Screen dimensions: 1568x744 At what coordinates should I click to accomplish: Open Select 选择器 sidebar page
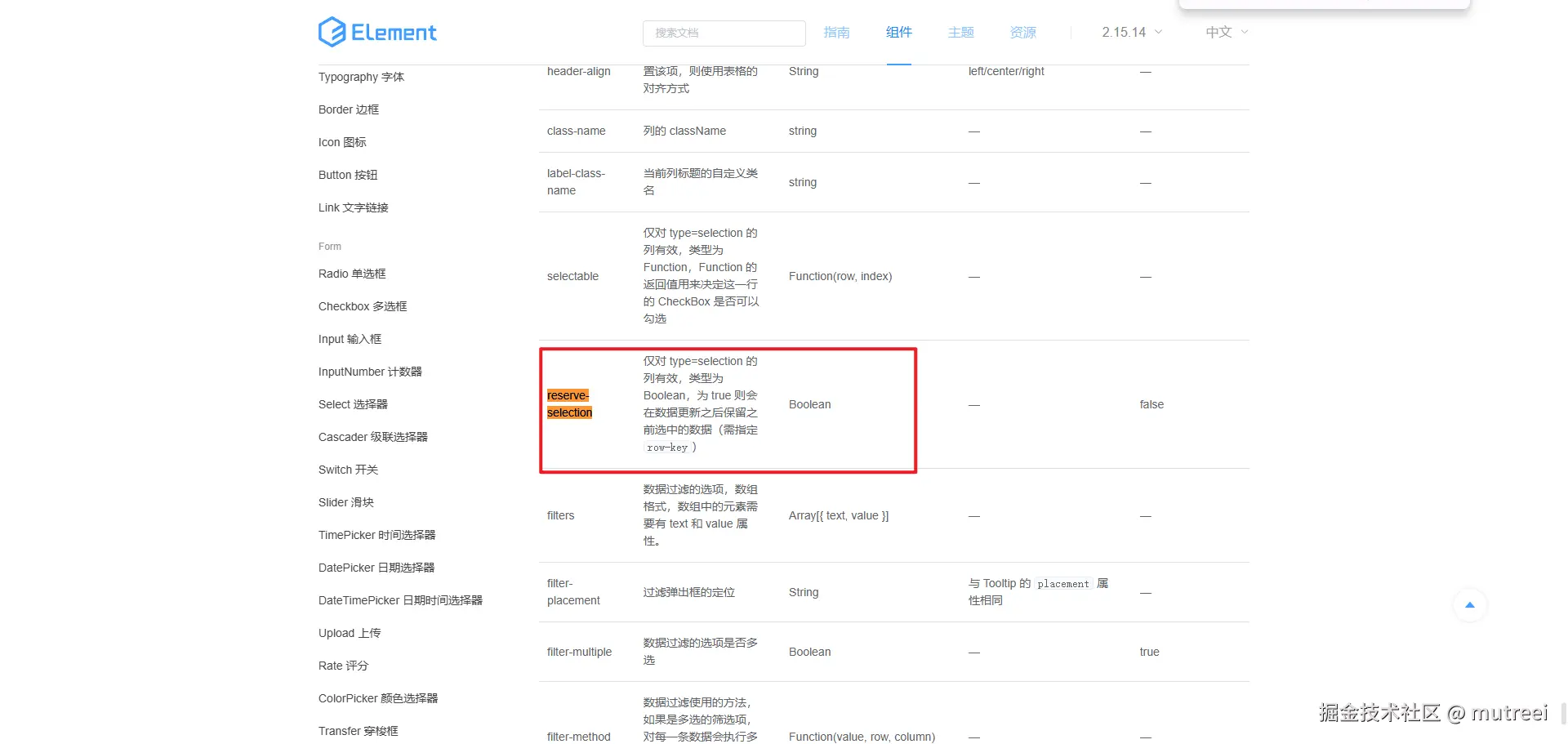point(353,404)
